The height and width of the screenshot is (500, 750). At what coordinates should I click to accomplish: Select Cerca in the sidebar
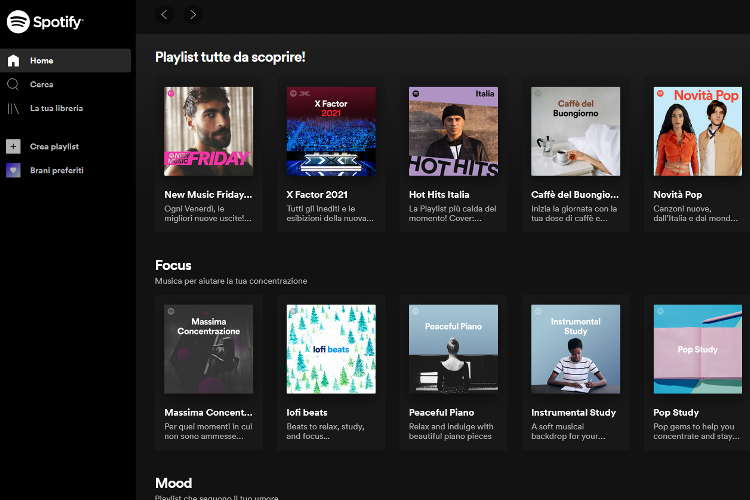(42, 84)
